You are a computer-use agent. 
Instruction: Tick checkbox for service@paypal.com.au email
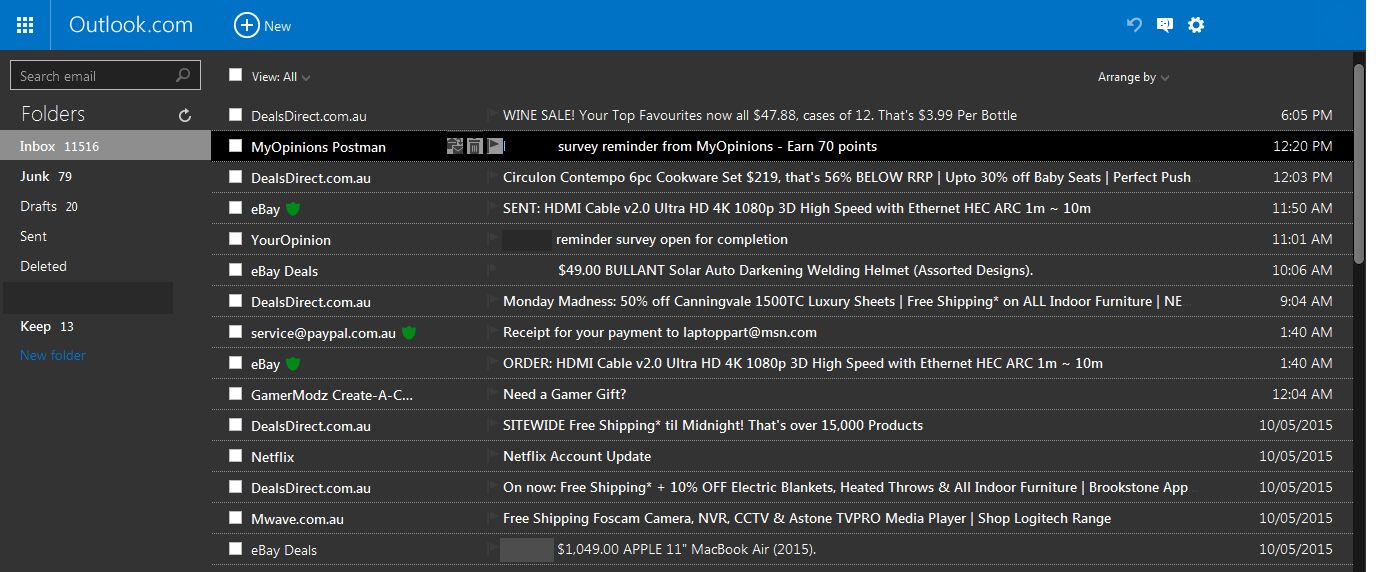(235, 332)
